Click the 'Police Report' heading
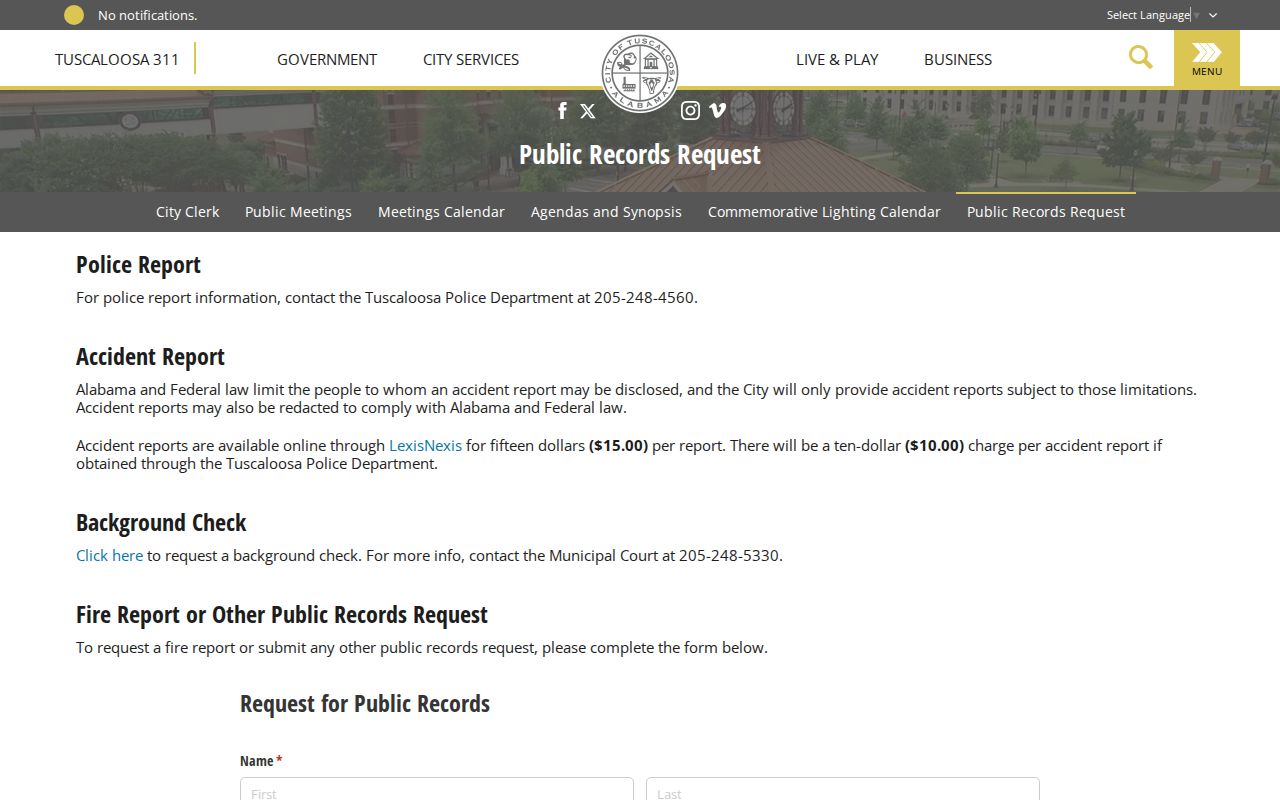Image resolution: width=1280 pixels, height=800 pixels. [138, 265]
